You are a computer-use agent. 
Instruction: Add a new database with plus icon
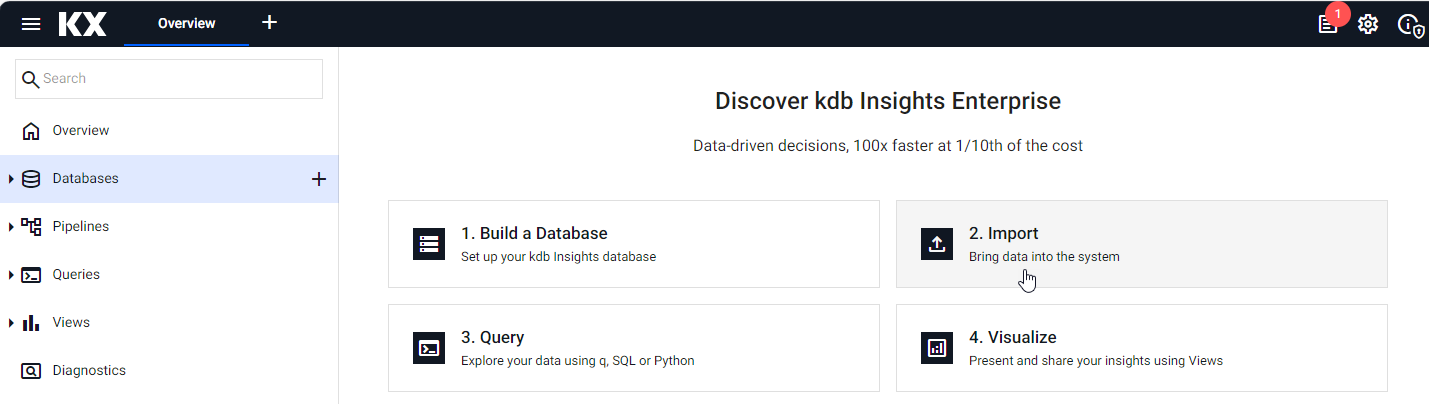(319, 179)
